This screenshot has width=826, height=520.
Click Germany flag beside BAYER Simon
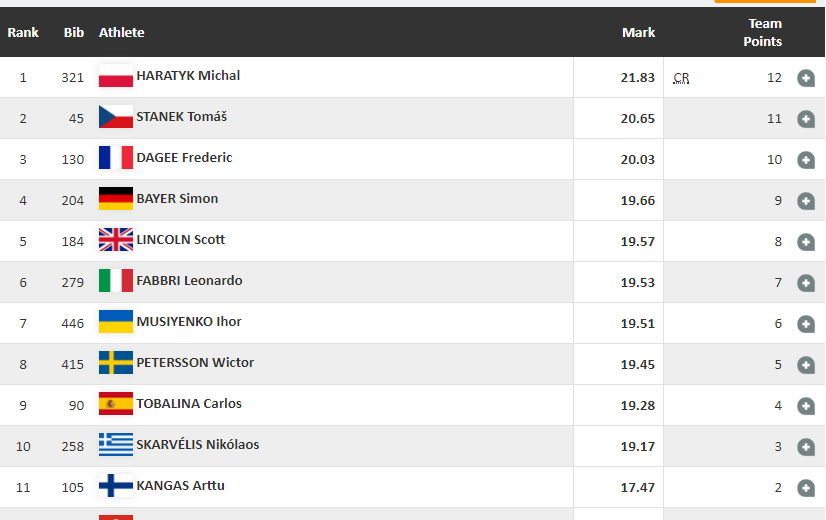click(x=116, y=200)
